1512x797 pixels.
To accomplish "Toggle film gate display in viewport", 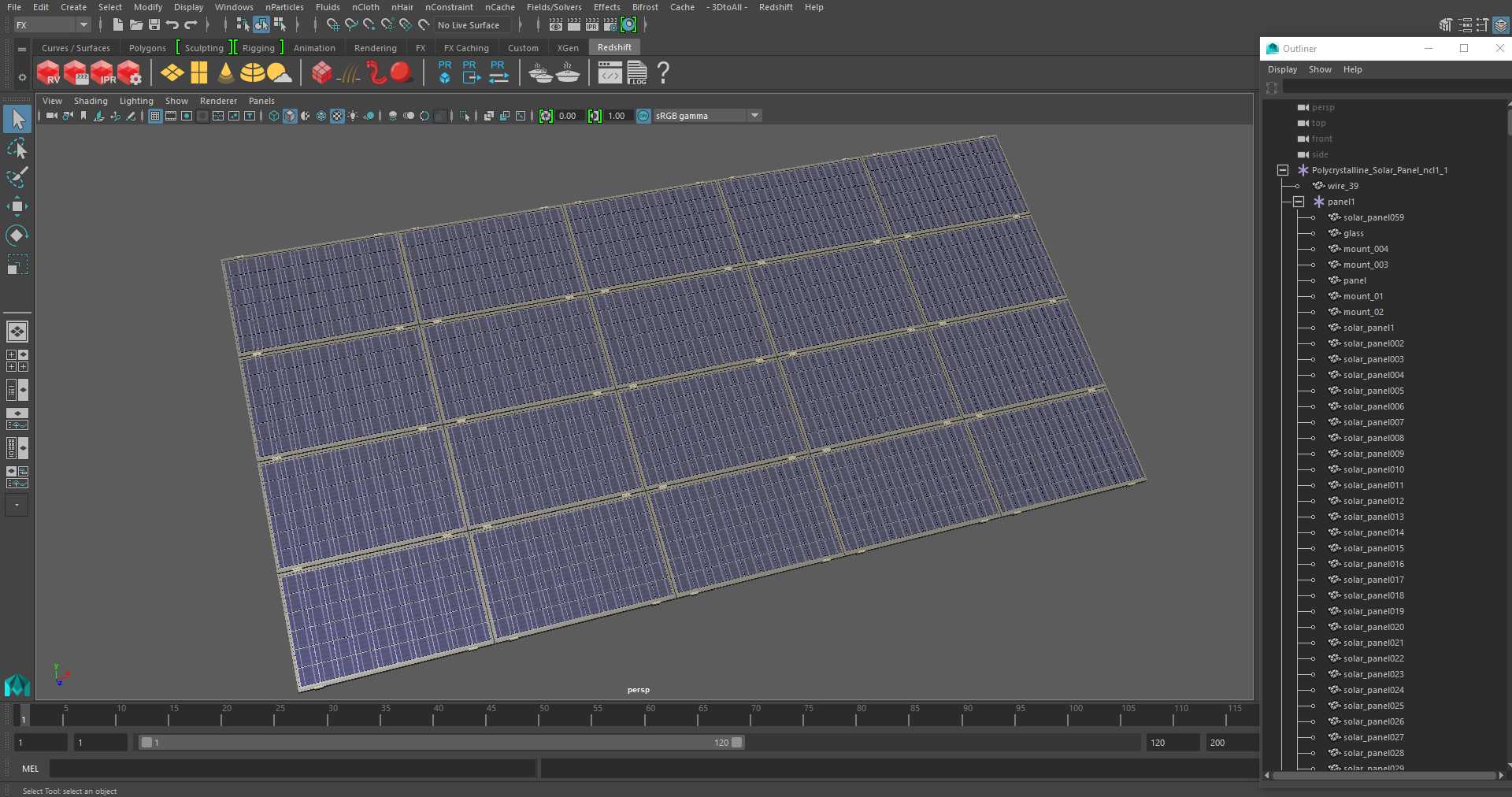I will coord(171,116).
